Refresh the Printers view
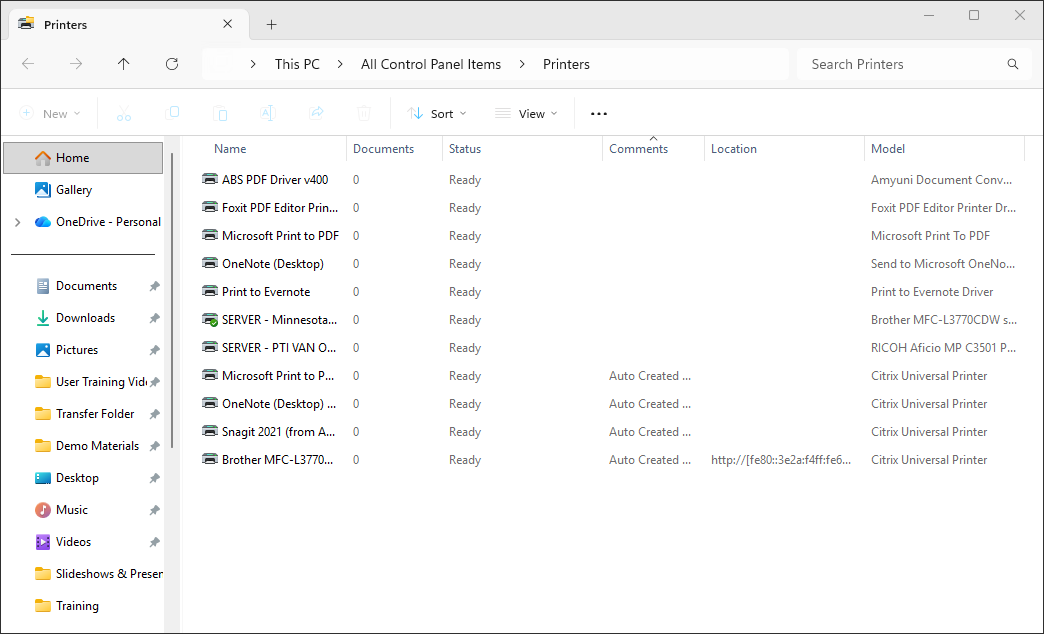The height and width of the screenshot is (634, 1044). (172, 64)
